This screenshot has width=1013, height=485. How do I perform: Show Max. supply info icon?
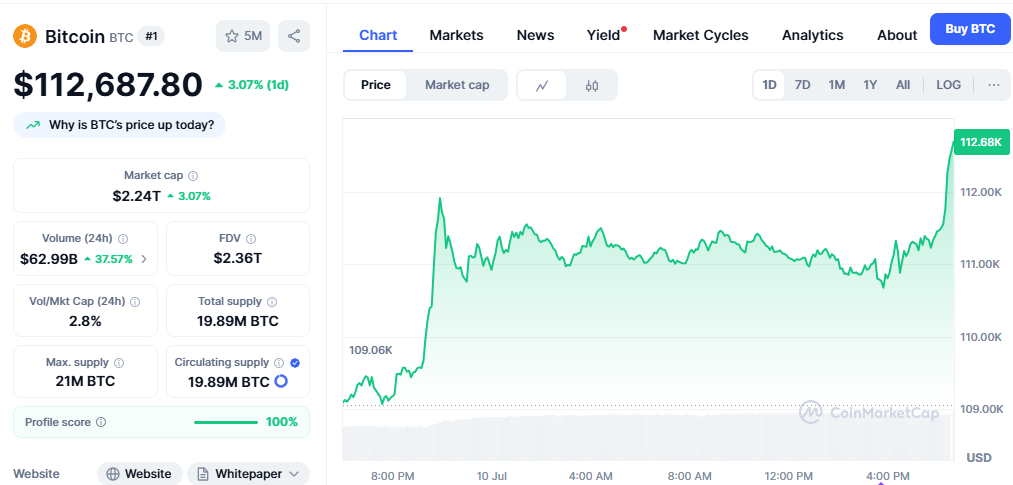coord(119,363)
